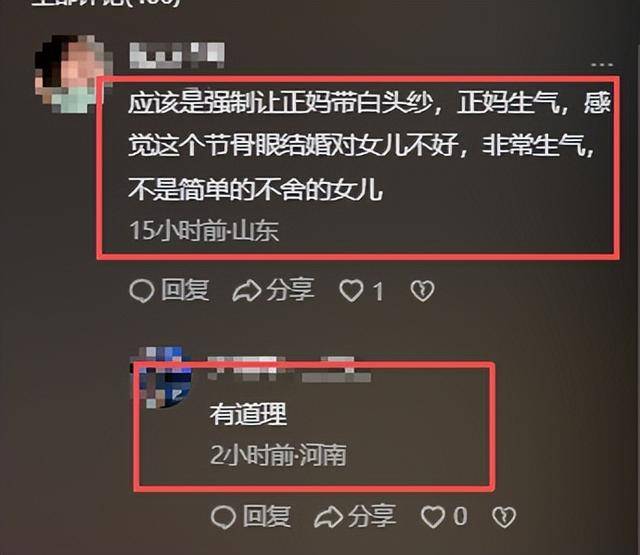Click the 回复 label under the first comment
The width and height of the screenshot is (640, 555).
[x=185, y=291]
